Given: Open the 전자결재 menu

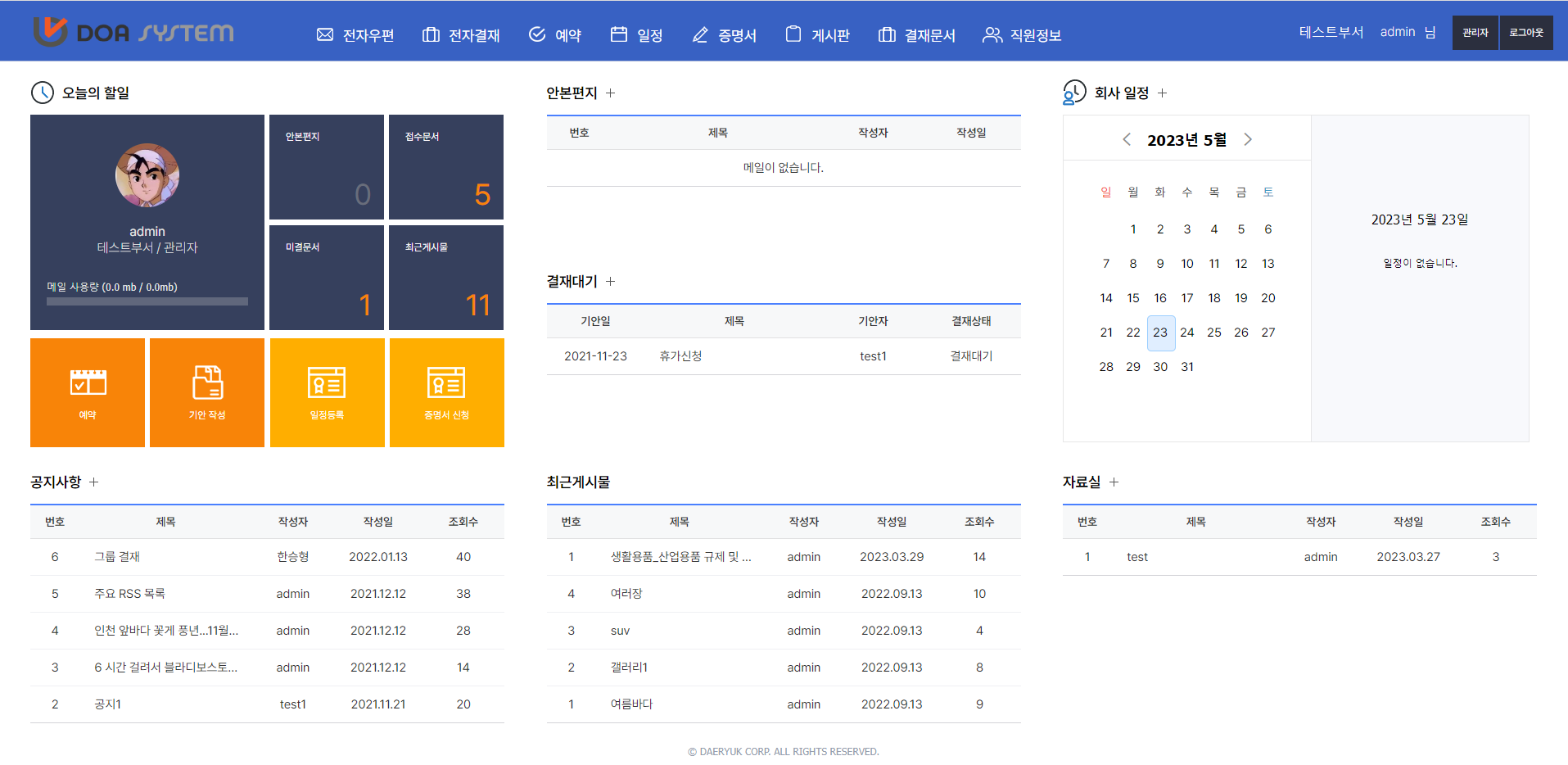Looking at the screenshot, I should pyautogui.click(x=461, y=35).
